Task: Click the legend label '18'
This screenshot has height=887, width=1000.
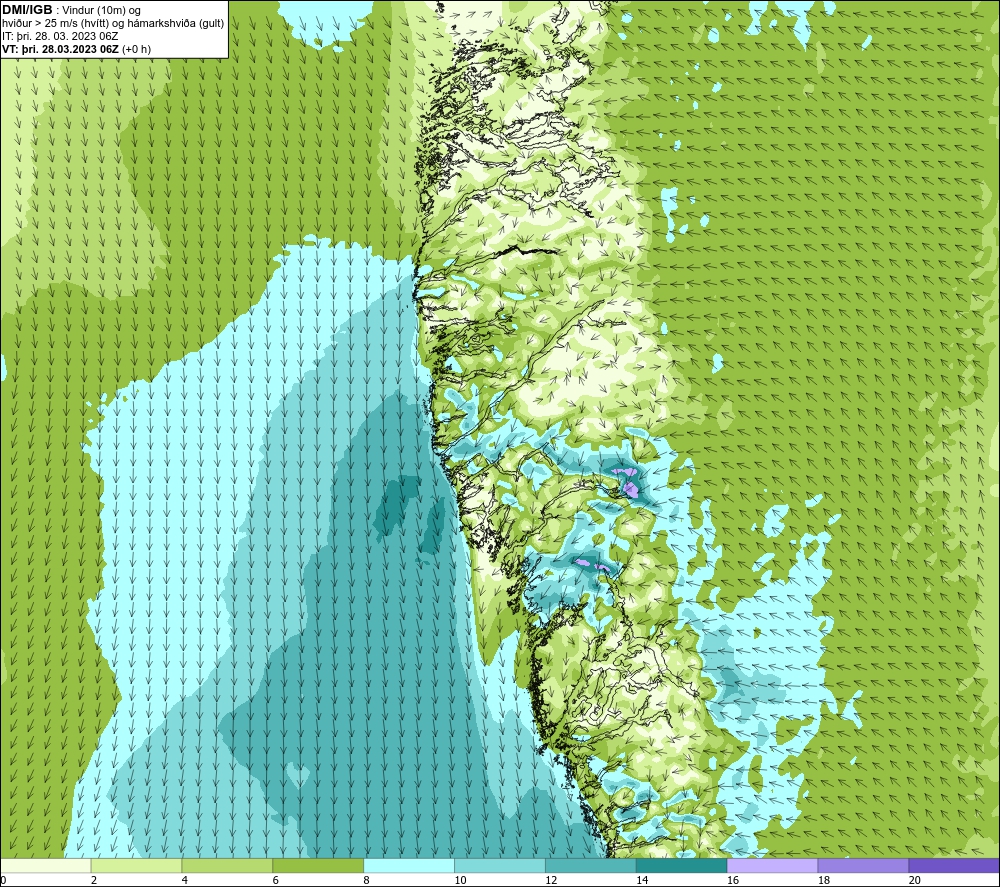Action: [823, 880]
